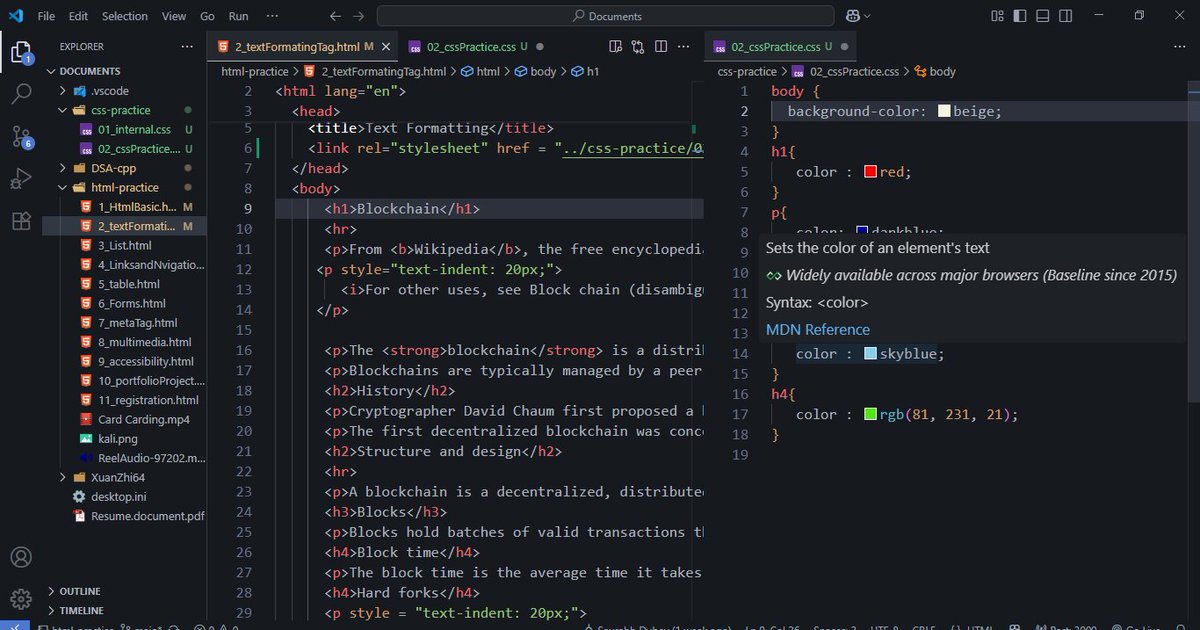Open the Accounts menu icon

[21, 557]
